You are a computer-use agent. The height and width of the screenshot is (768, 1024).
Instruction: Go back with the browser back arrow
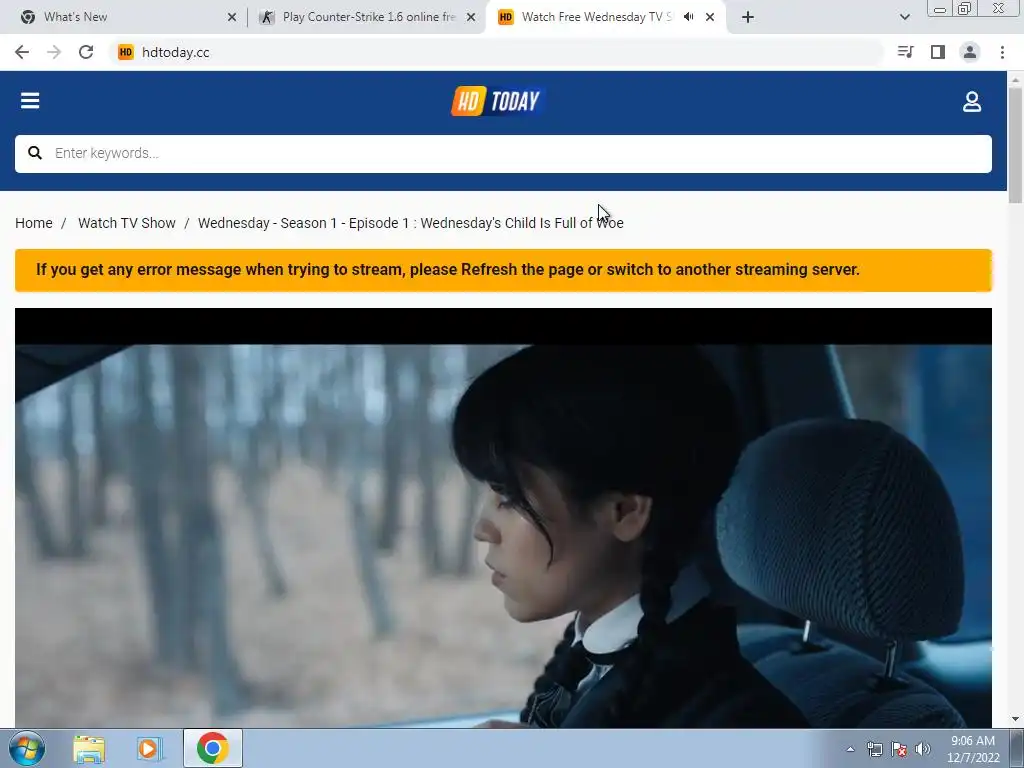point(22,52)
